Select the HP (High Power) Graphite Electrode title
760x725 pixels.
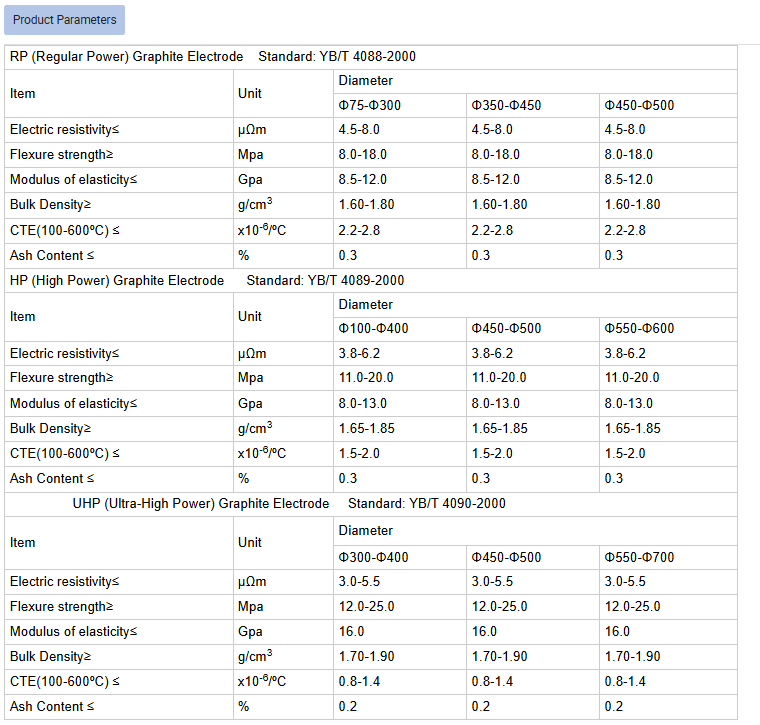[x=117, y=281]
